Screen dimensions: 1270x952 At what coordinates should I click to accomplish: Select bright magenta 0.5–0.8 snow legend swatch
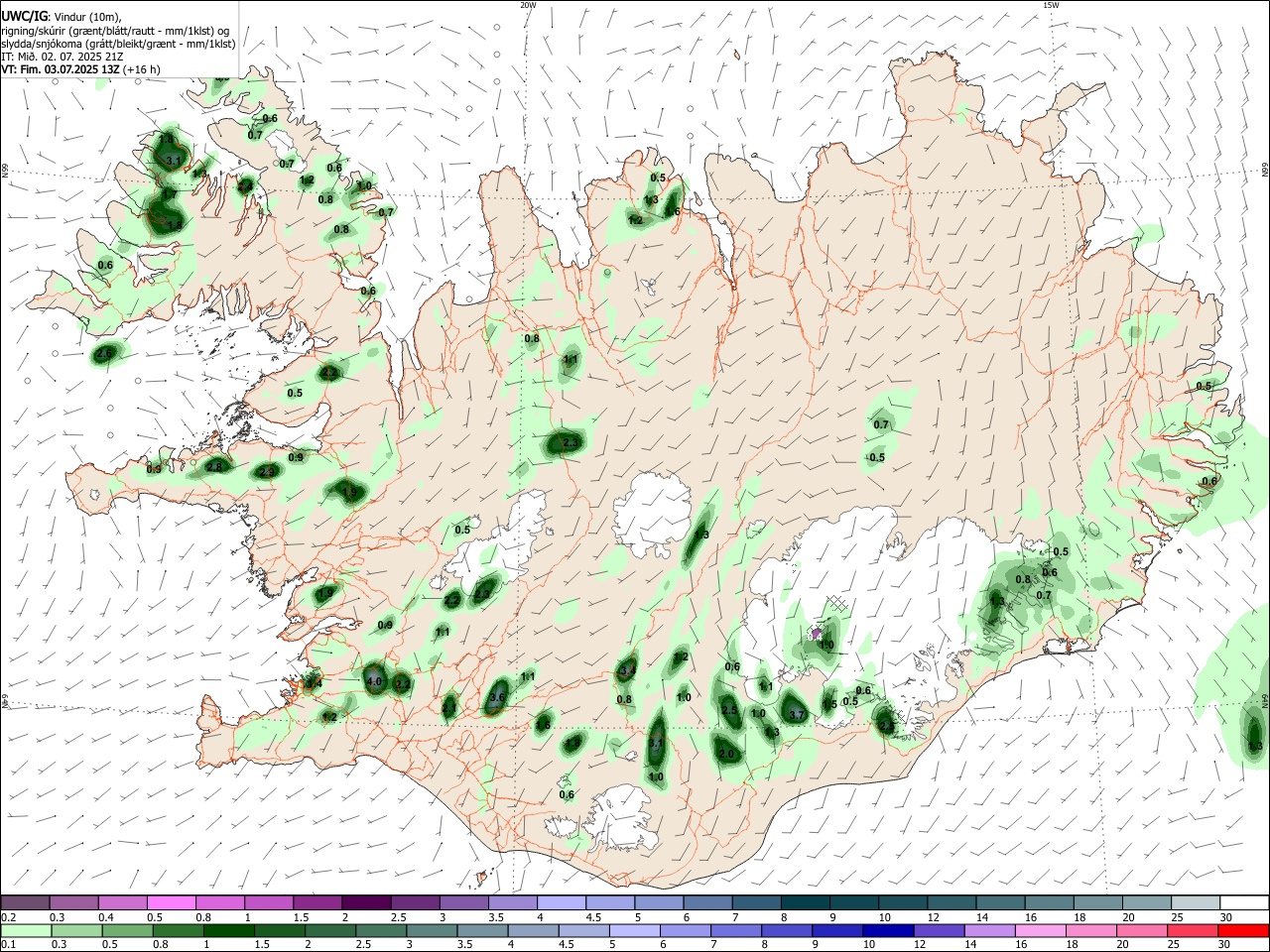(x=172, y=902)
